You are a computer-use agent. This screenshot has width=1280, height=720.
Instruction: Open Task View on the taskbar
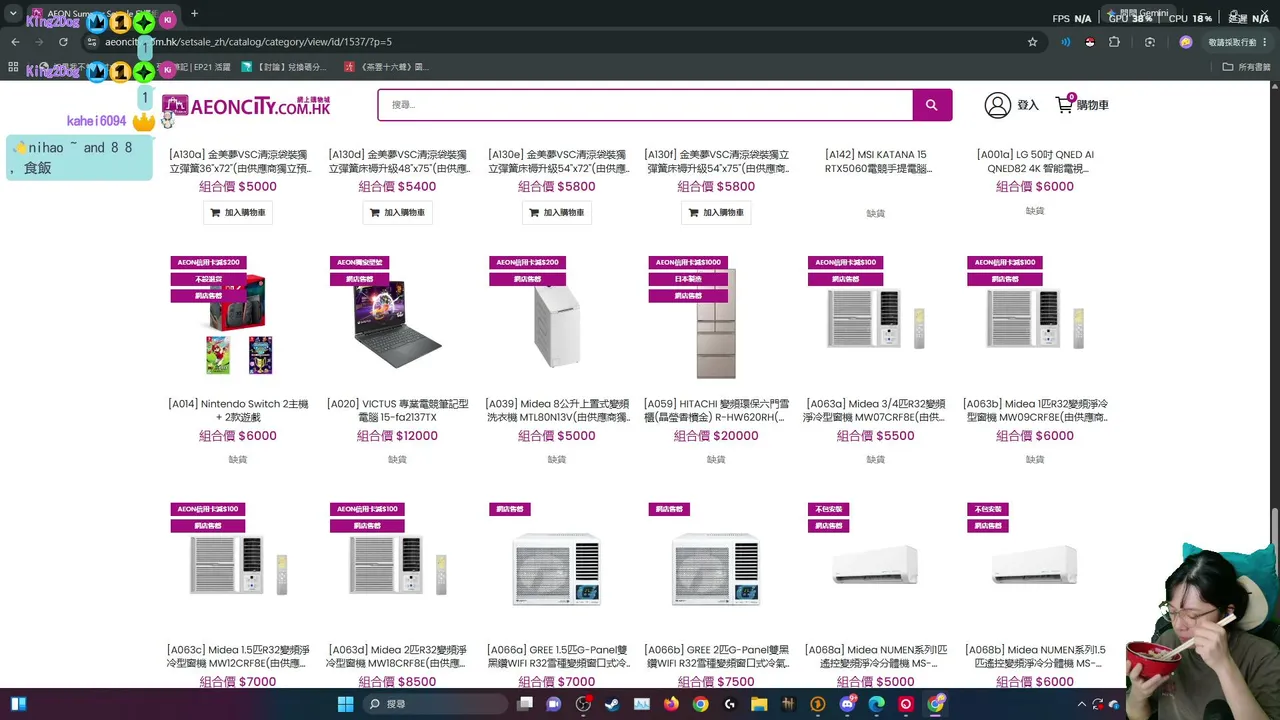[525, 704]
